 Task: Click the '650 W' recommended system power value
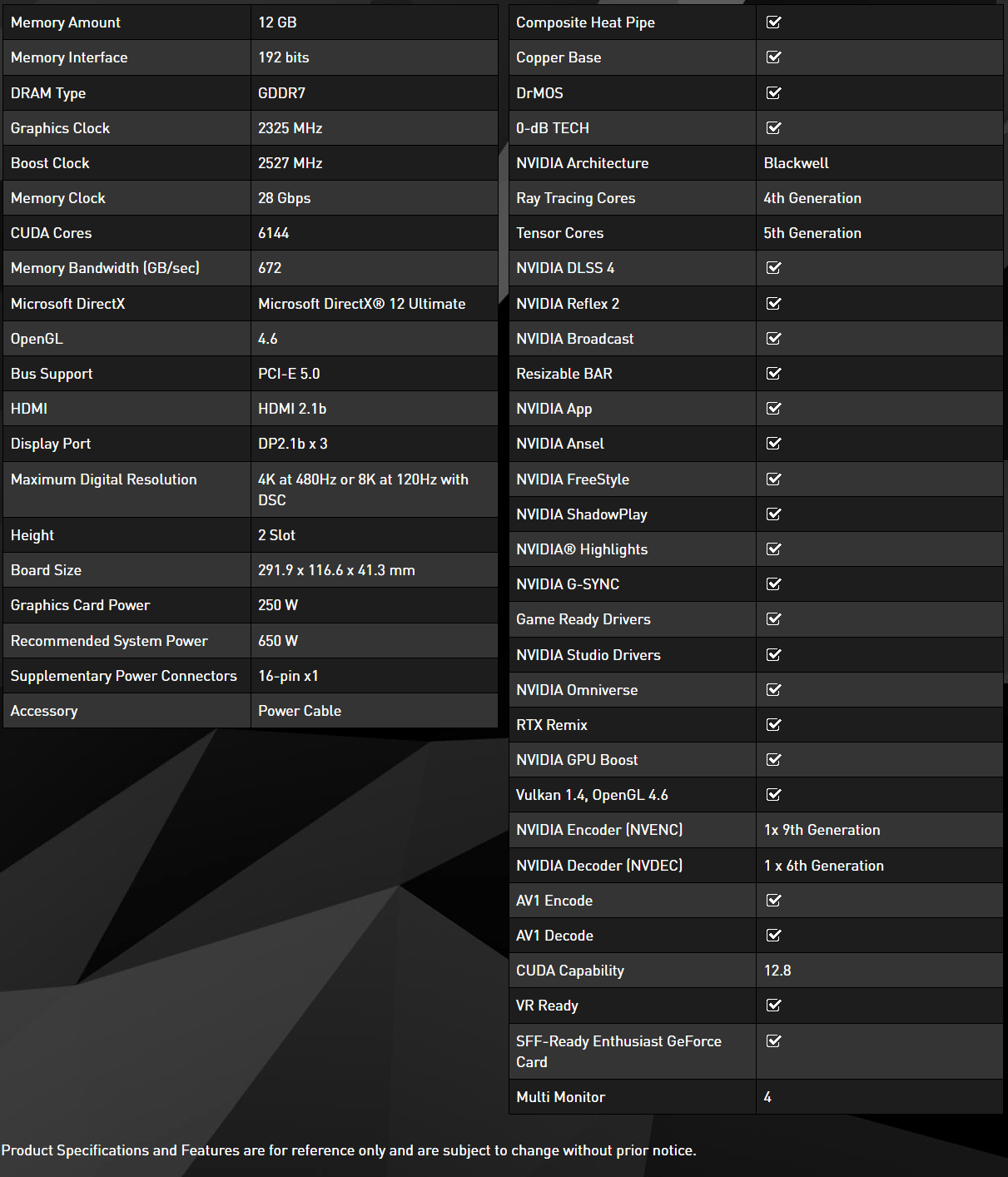click(x=277, y=641)
